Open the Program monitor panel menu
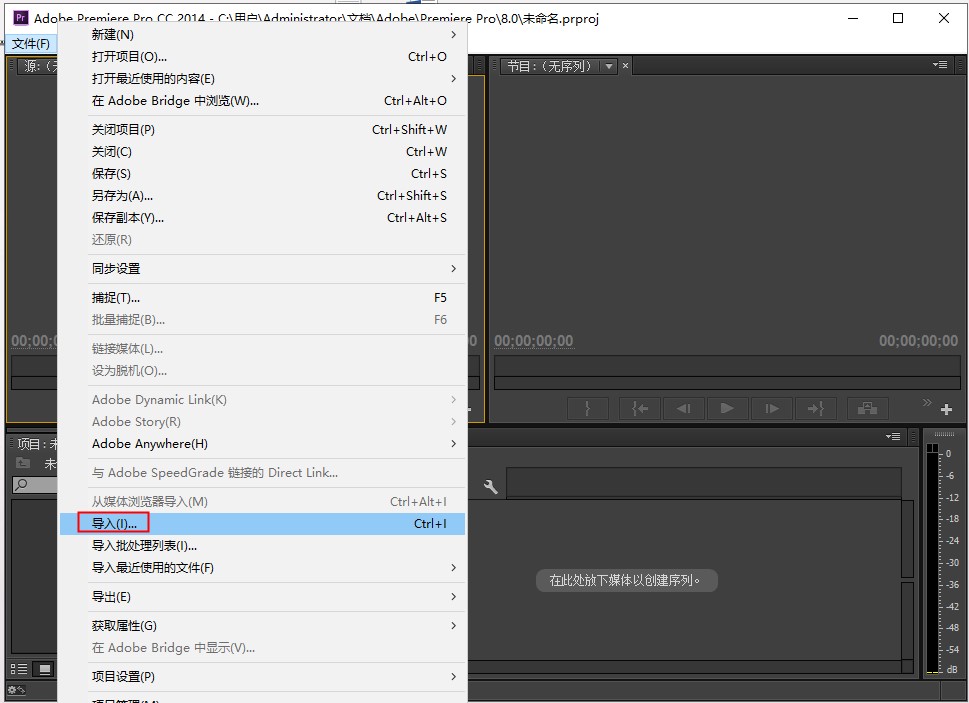969x703 pixels. tap(940, 65)
